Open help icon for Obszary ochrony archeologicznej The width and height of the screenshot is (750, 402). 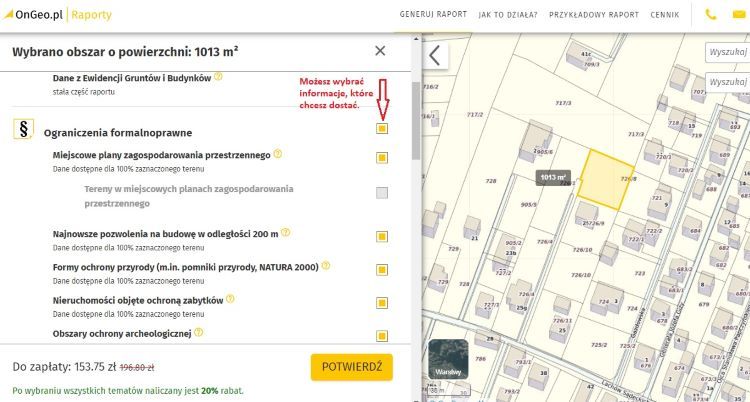pos(199,332)
